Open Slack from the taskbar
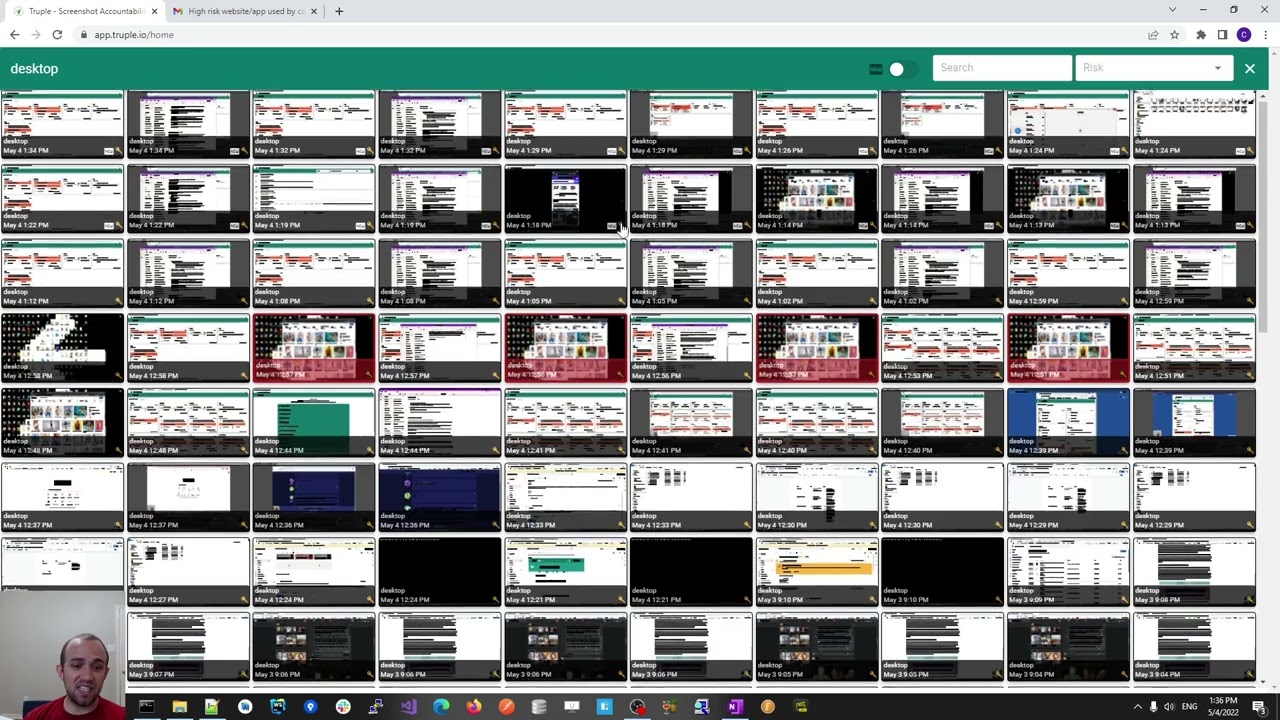 coord(343,707)
